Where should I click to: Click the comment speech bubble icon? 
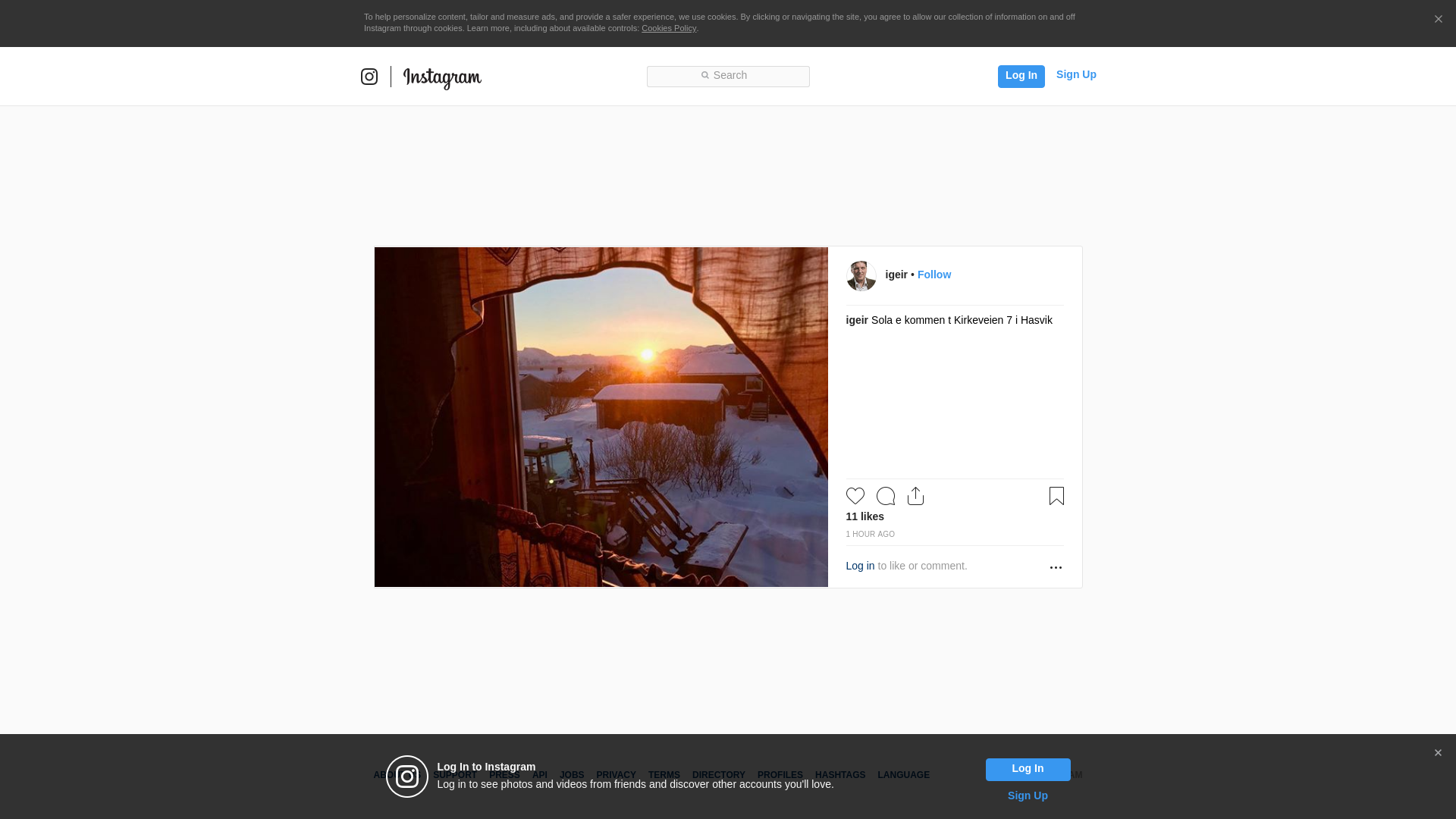click(885, 496)
